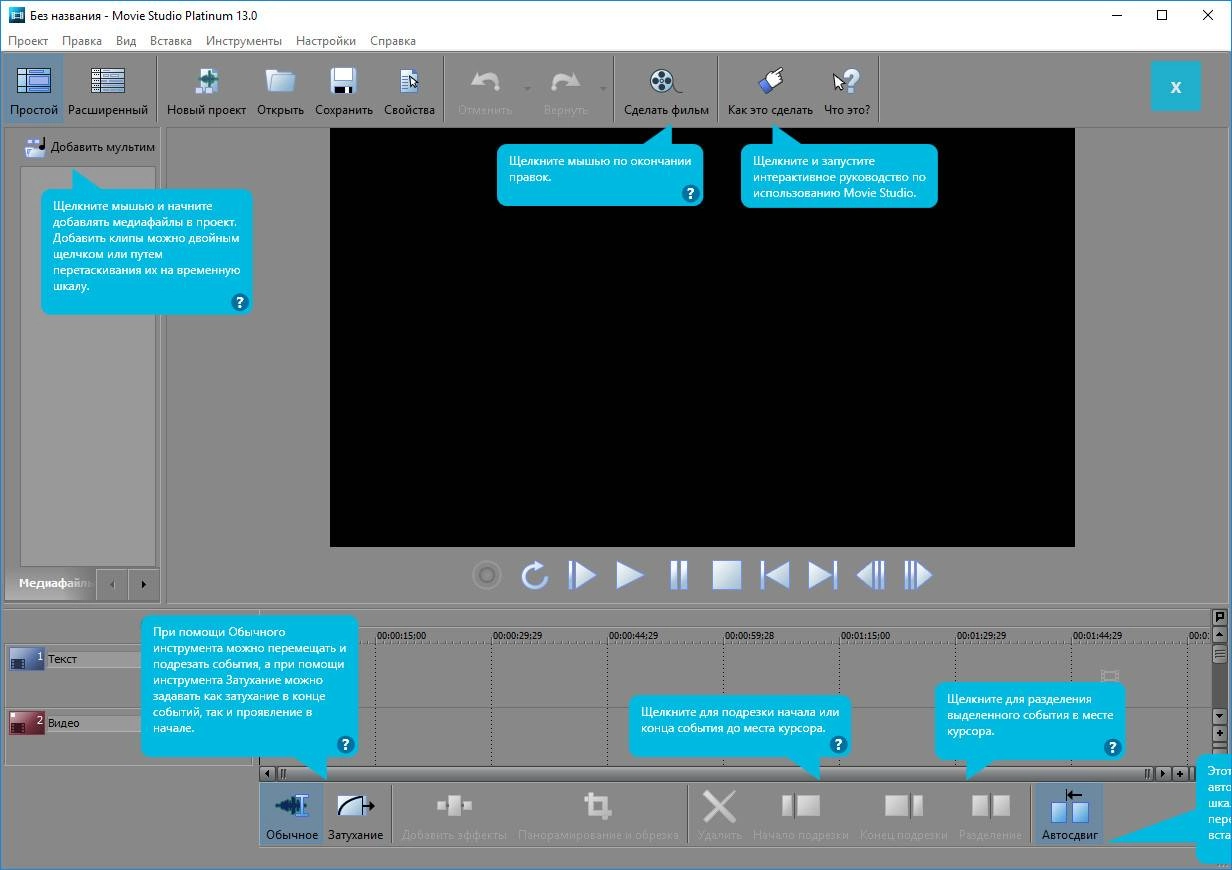Open the Вернуть history dropdown arrow
Screen dimensions: 1232x870
pyautogui.click(x=603, y=88)
